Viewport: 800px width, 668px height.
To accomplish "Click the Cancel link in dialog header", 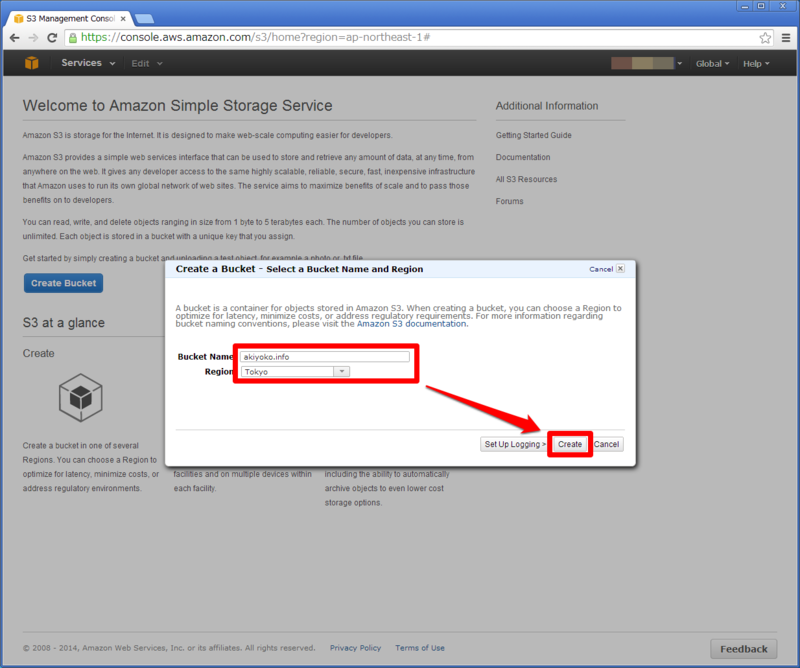I will [601, 269].
